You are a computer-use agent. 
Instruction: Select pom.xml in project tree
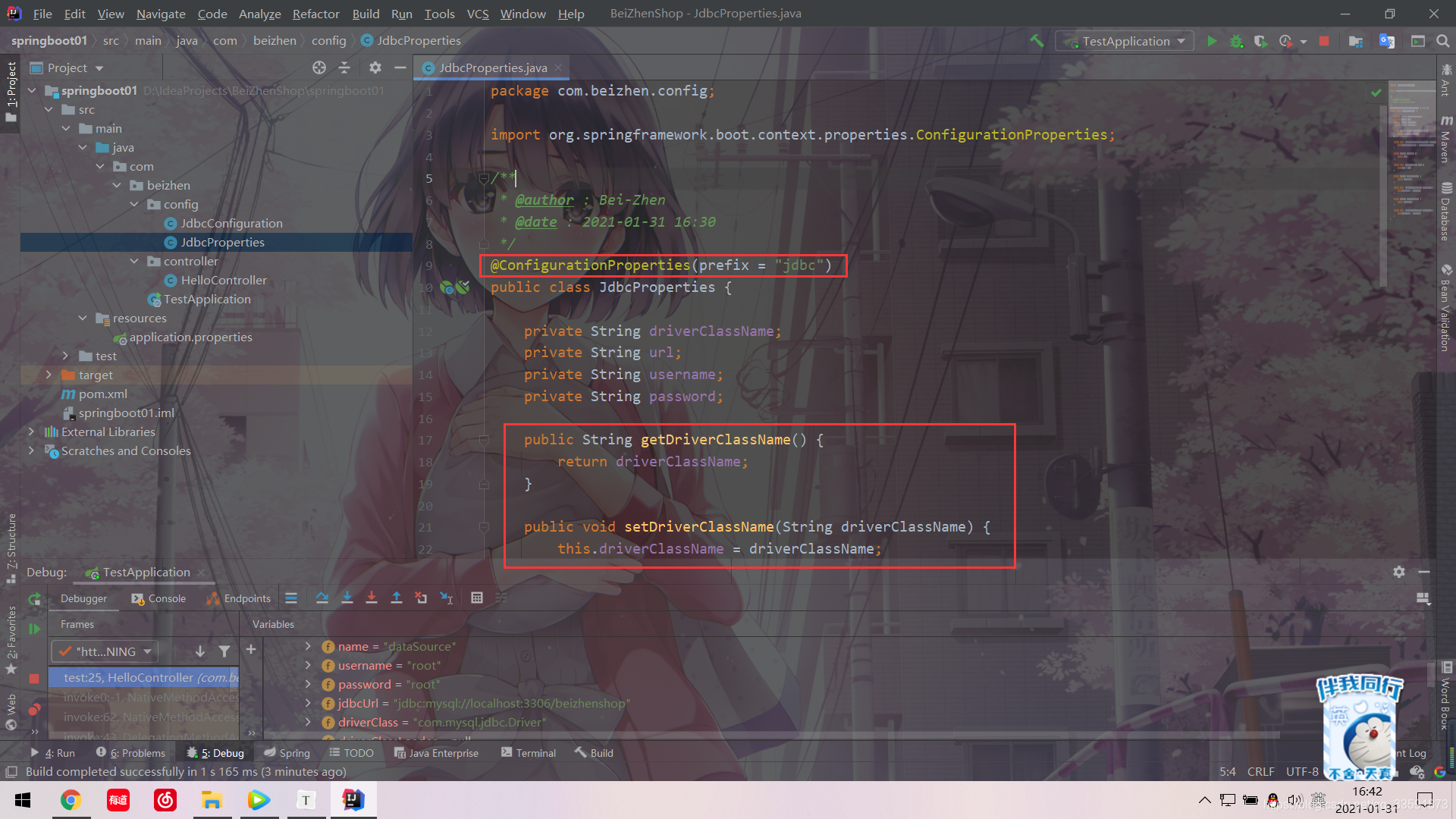click(102, 394)
